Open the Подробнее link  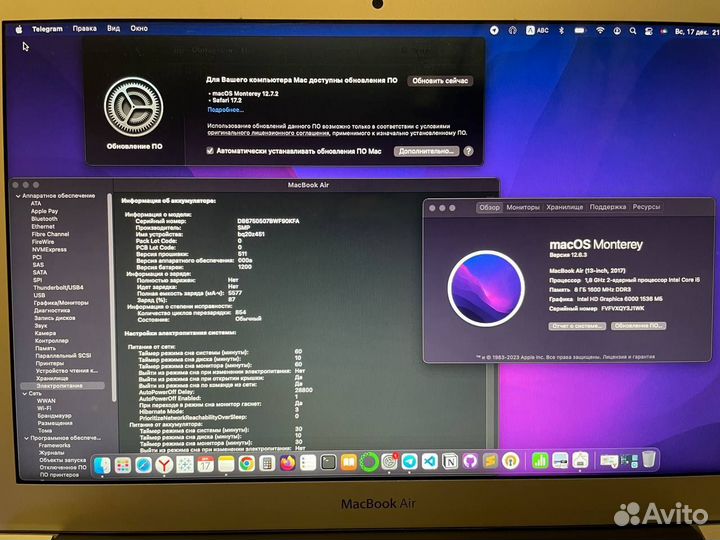point(225,110)
